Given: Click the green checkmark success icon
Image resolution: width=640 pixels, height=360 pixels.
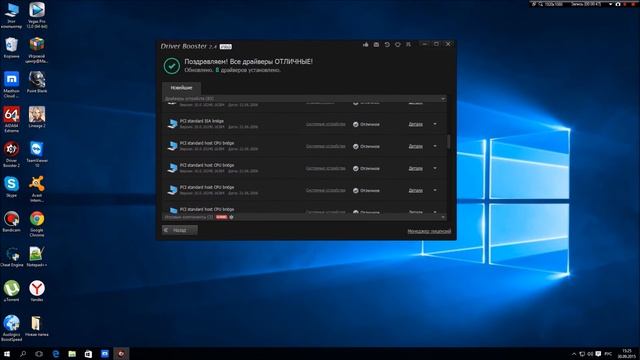Looking at the screenshot, I should [x=172, y=66].
